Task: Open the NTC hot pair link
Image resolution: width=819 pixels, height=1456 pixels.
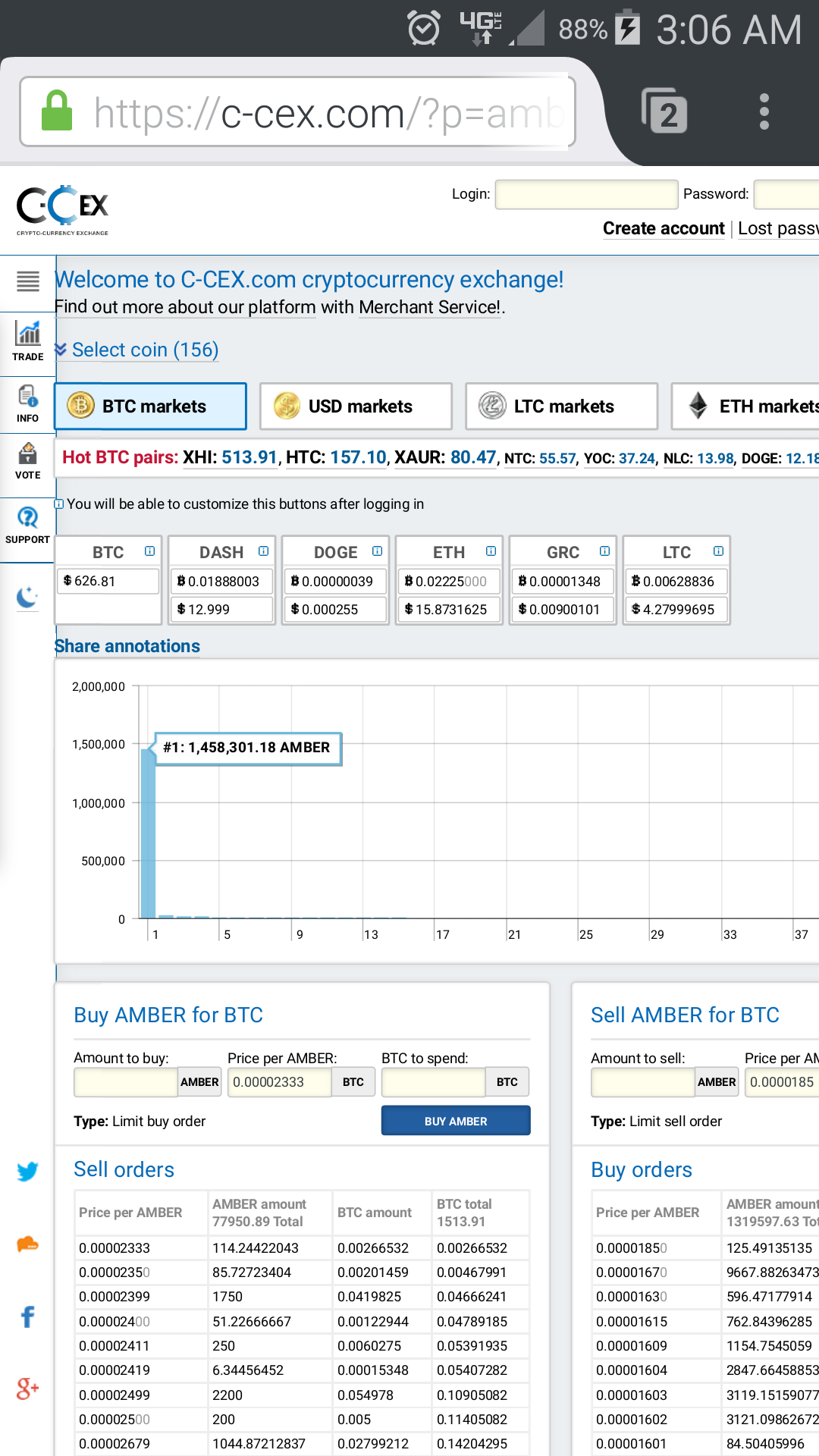Action: [x=540, y=458]
